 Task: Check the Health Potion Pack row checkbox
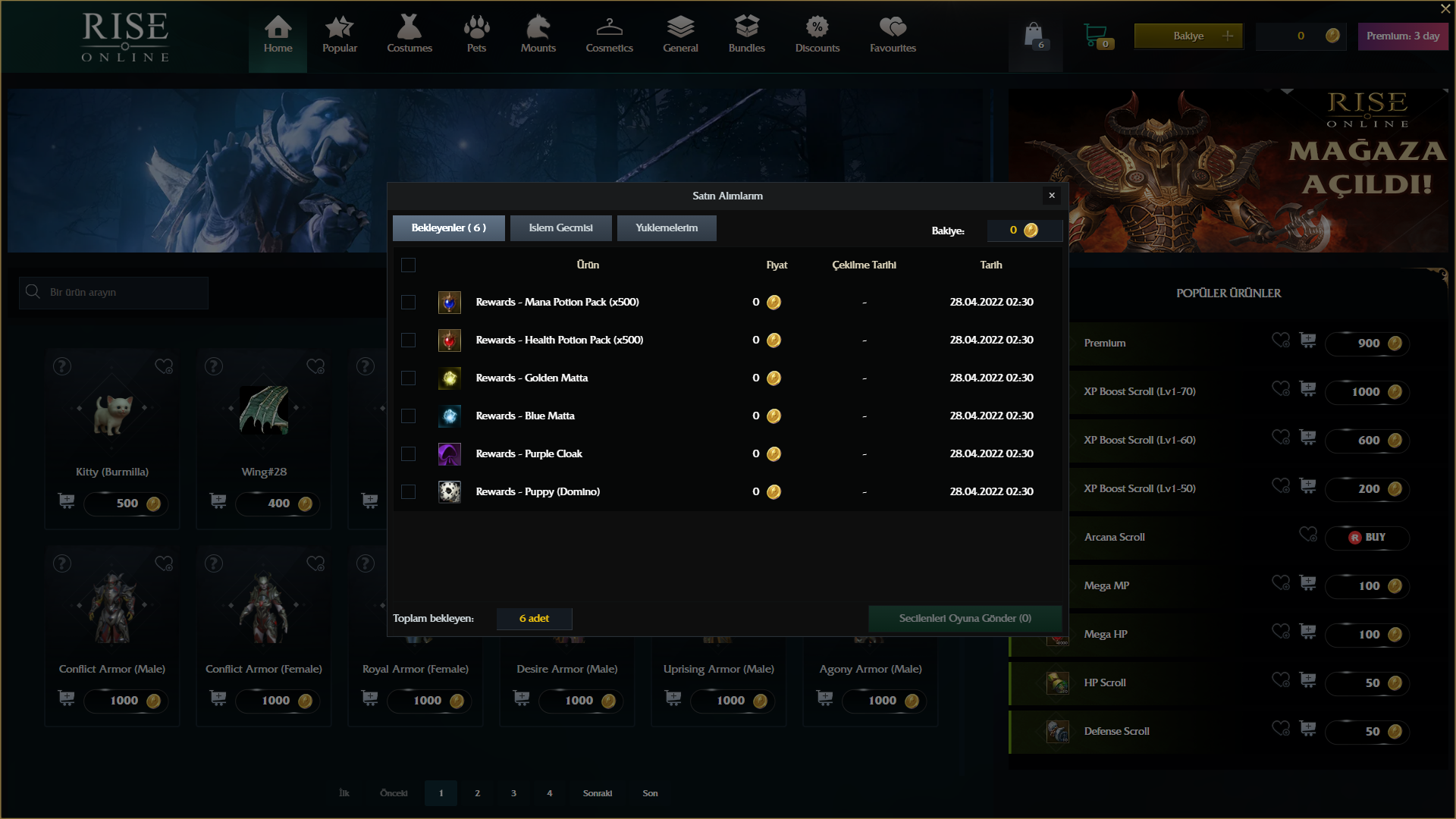point(408,340)
